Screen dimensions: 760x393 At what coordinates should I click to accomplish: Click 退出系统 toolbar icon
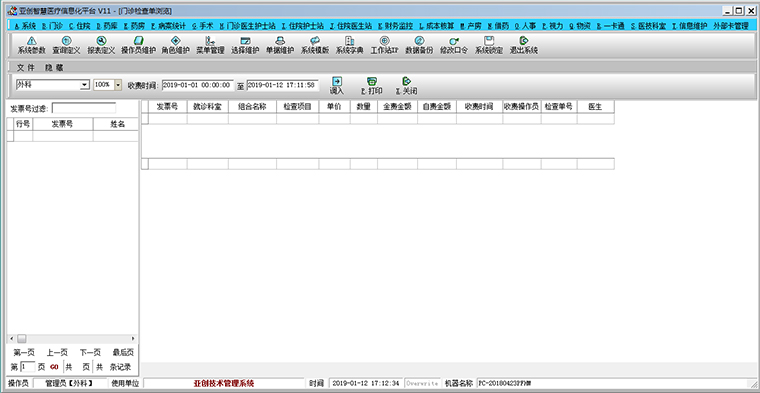pyautogui.click(x=523, y=46)
